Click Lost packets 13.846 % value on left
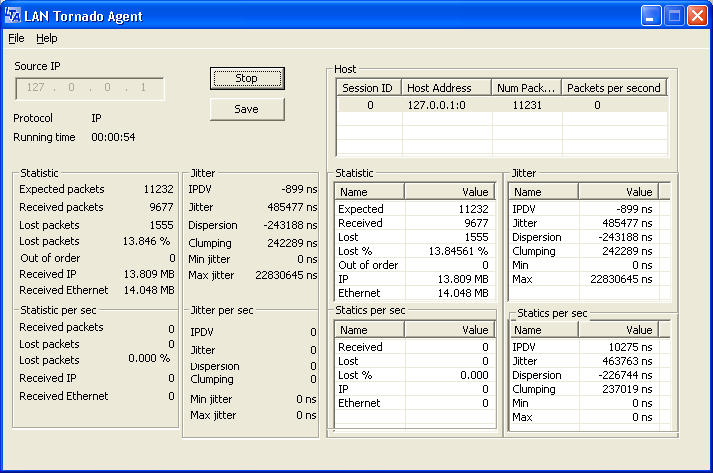Viewport: 713px width, 473px height. point(146,241)
